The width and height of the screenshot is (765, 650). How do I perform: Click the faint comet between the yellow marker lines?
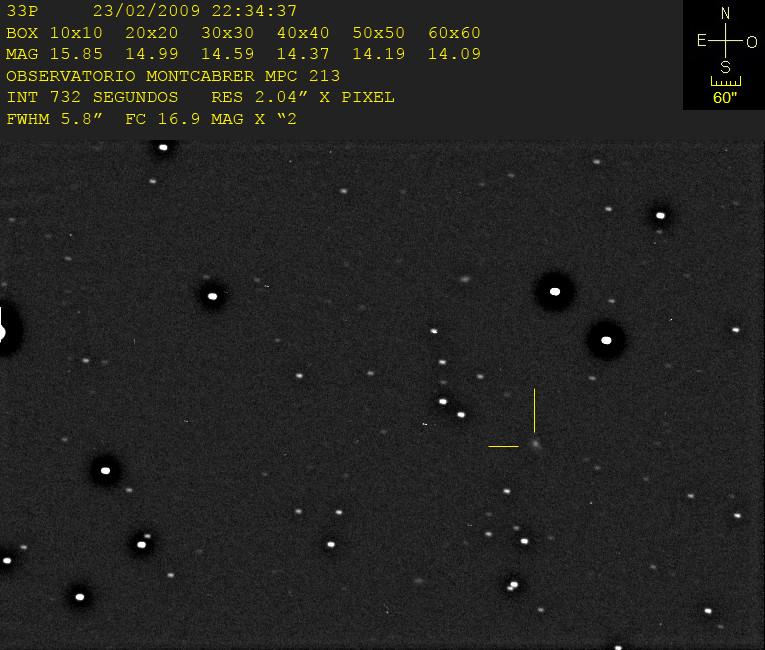point(535,444)
